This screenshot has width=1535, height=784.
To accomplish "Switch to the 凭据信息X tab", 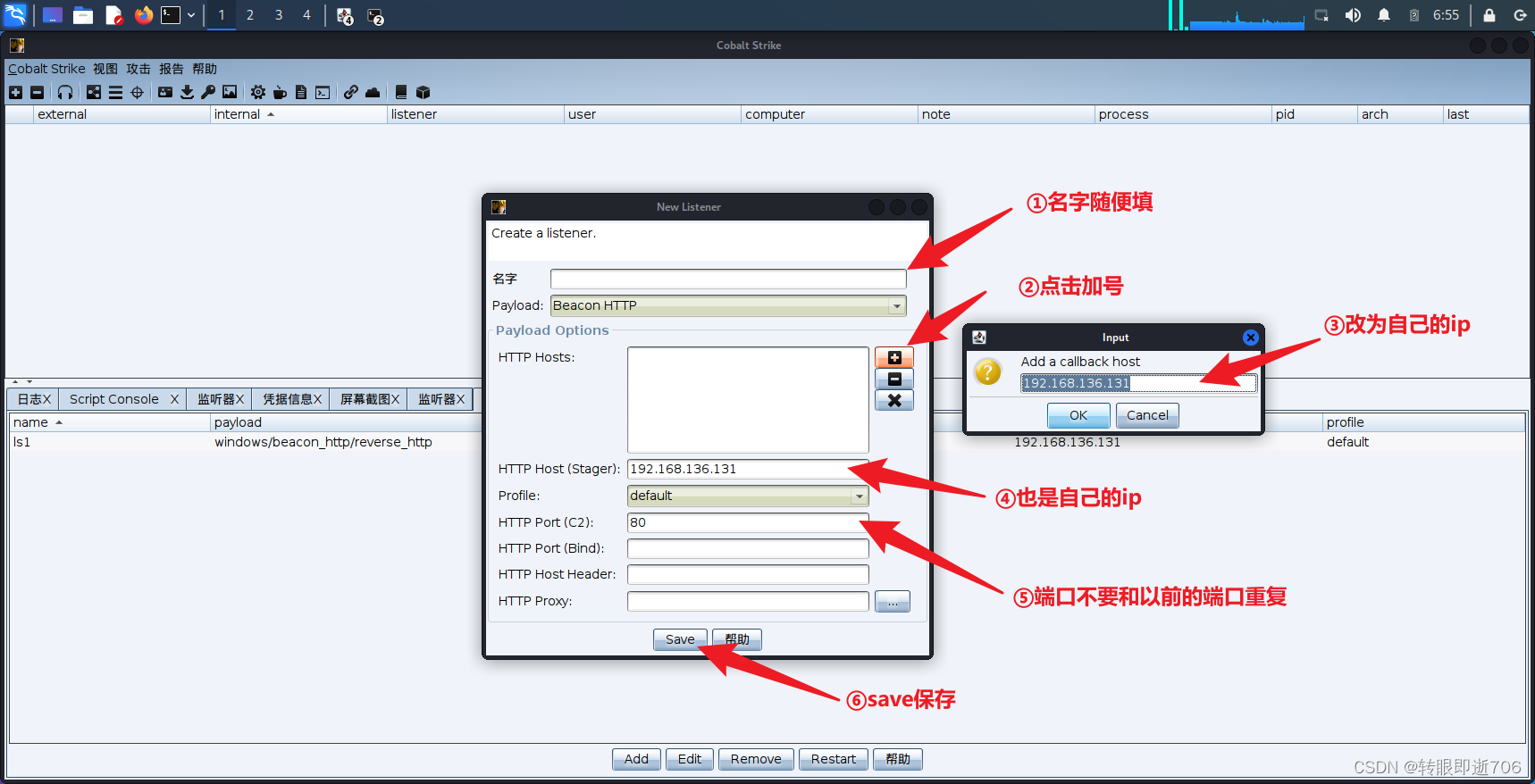I will (291, 399).
